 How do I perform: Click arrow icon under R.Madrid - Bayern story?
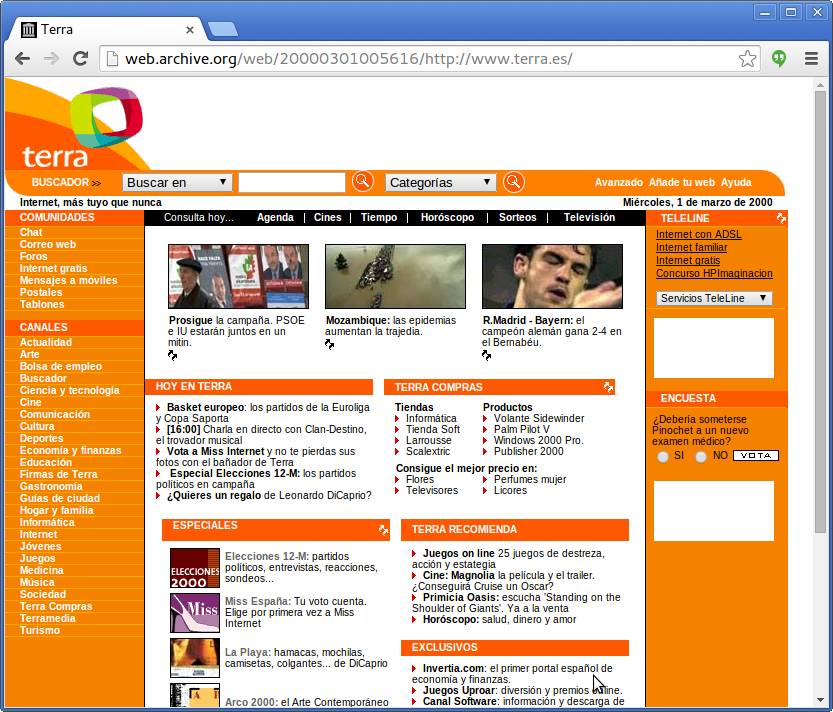click(486, 355)
